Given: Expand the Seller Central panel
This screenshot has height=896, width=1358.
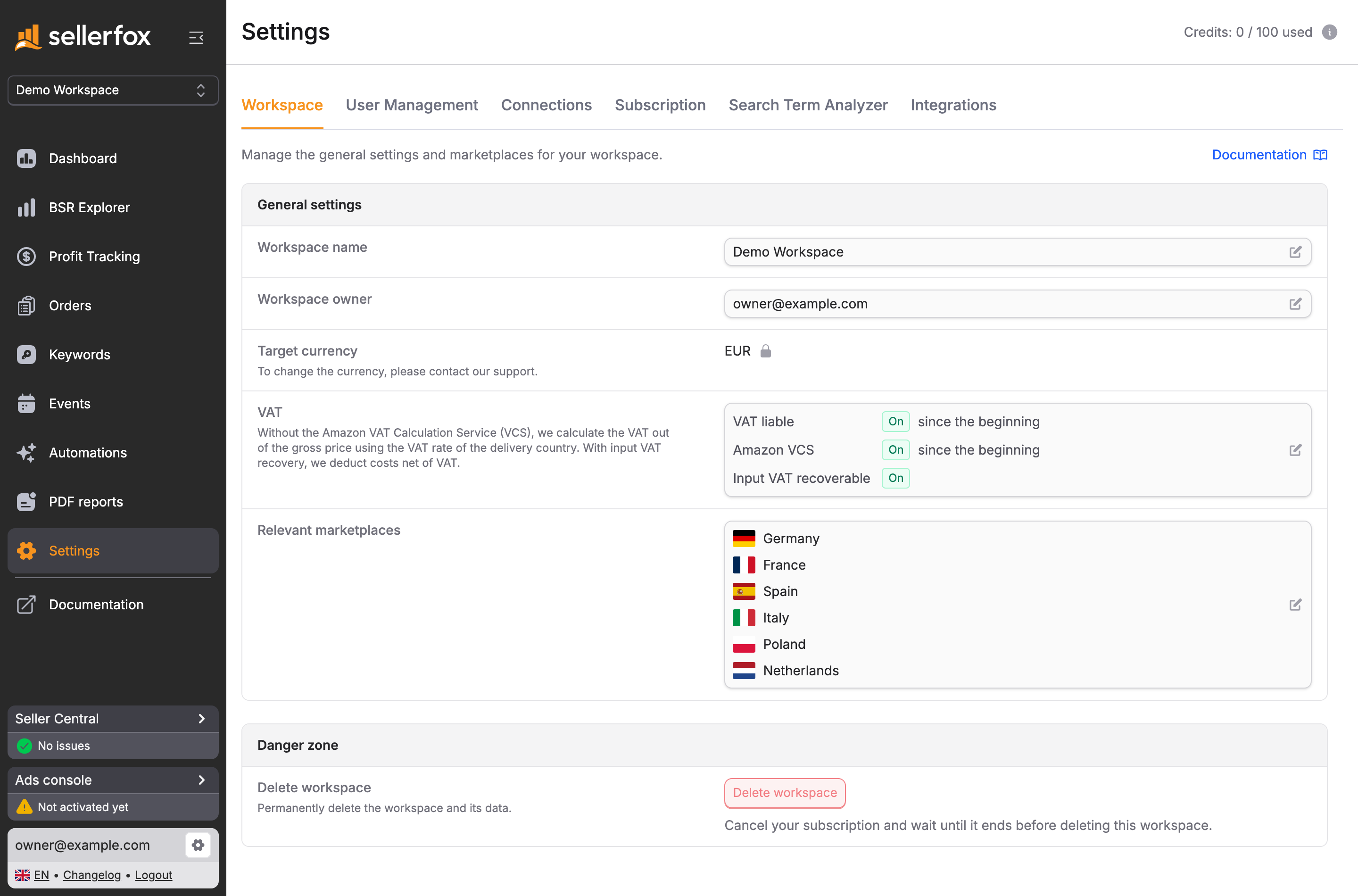Looking at the screenshot, I should 113,719.
